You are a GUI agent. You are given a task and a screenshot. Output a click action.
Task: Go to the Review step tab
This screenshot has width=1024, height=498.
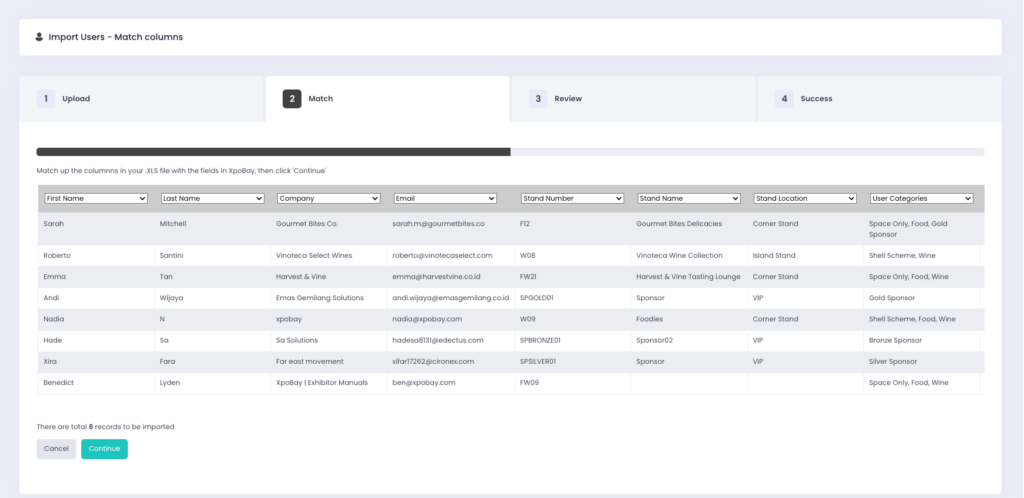coord(632,99)
